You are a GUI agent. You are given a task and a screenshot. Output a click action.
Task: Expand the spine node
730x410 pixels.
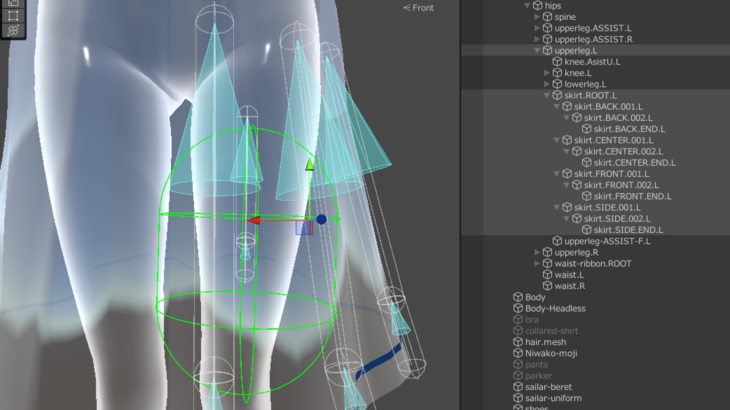[537, 17]
